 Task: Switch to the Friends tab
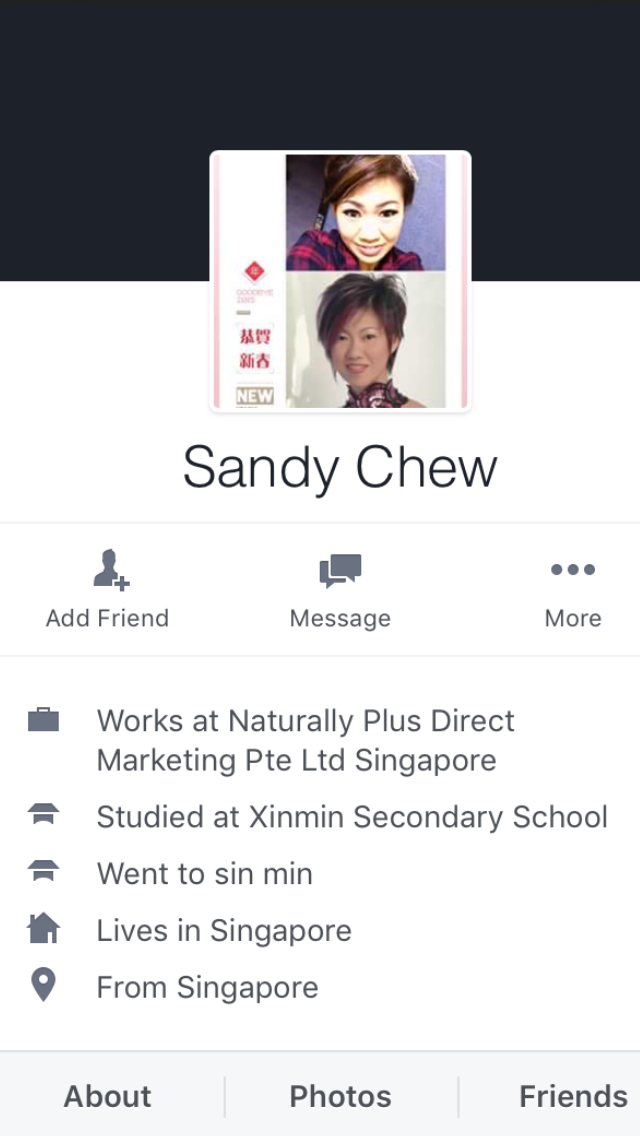point(573,1096)
